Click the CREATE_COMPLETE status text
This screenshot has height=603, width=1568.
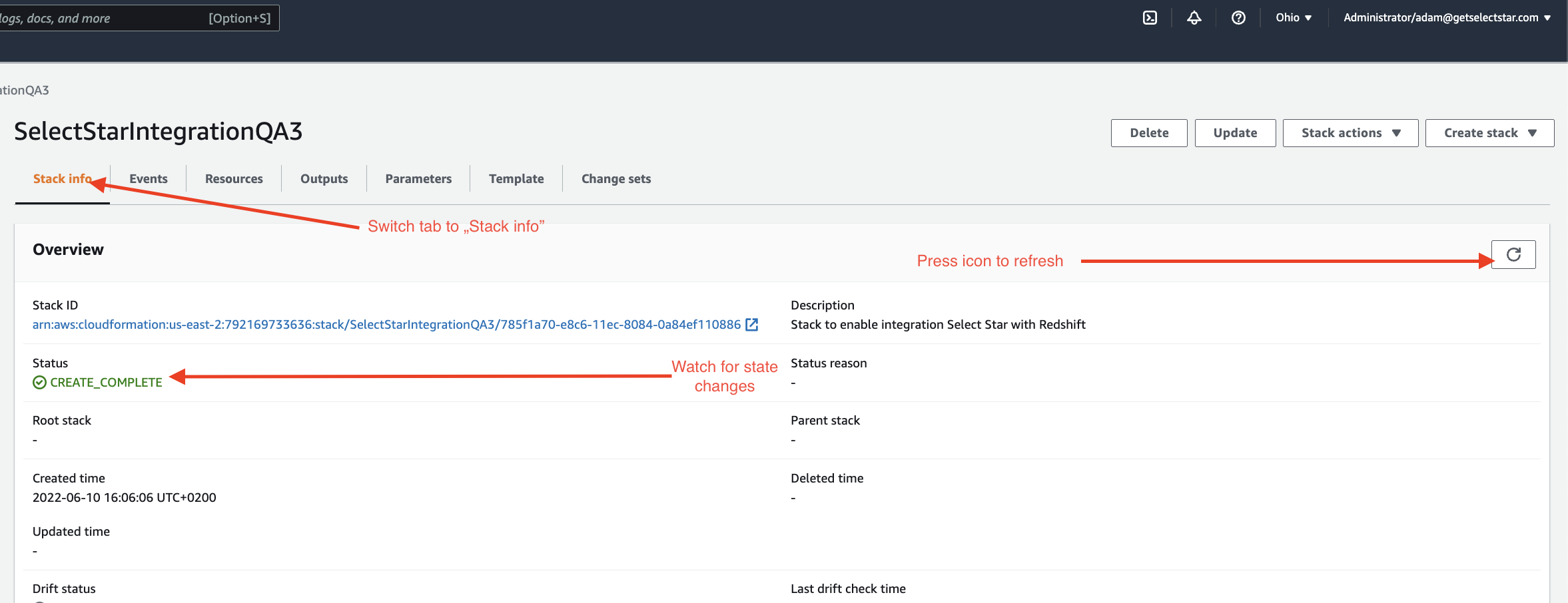click(x=106, y=383)
